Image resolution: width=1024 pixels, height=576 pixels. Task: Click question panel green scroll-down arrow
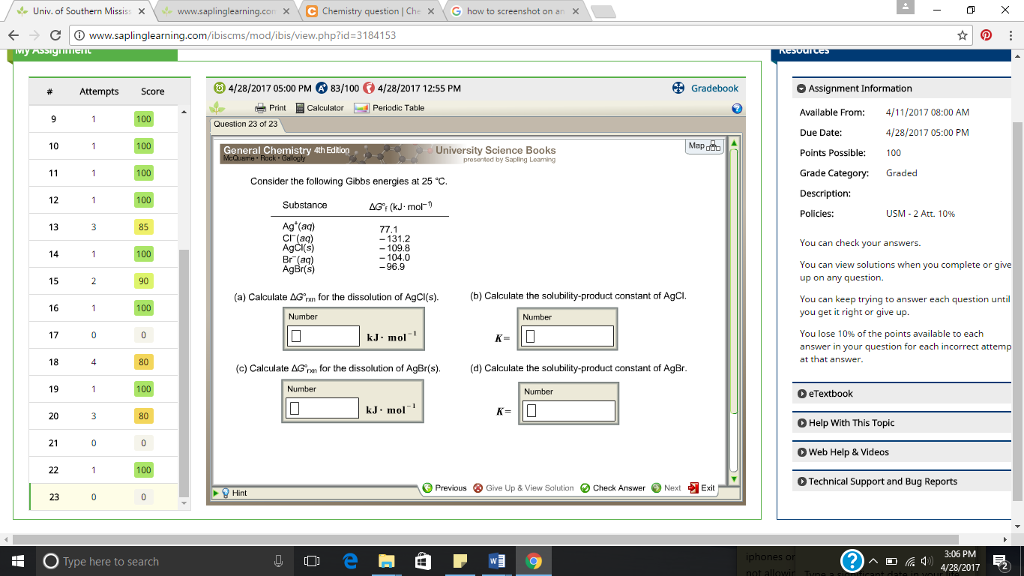coord(734,479)
